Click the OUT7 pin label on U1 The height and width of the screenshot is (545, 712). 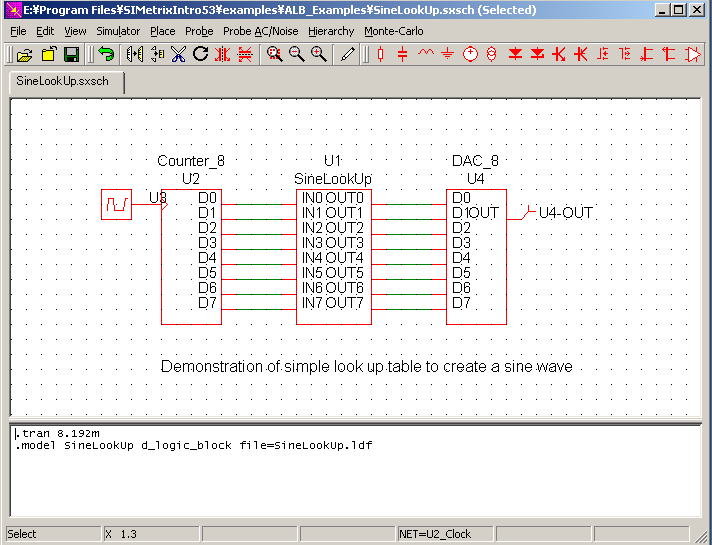tap(345, 302)
